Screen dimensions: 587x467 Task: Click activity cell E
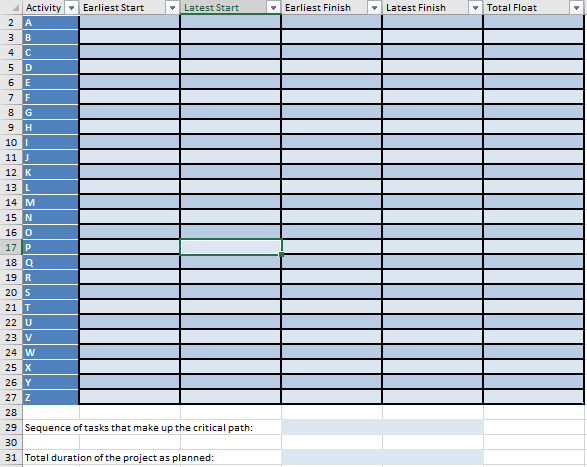51,82
